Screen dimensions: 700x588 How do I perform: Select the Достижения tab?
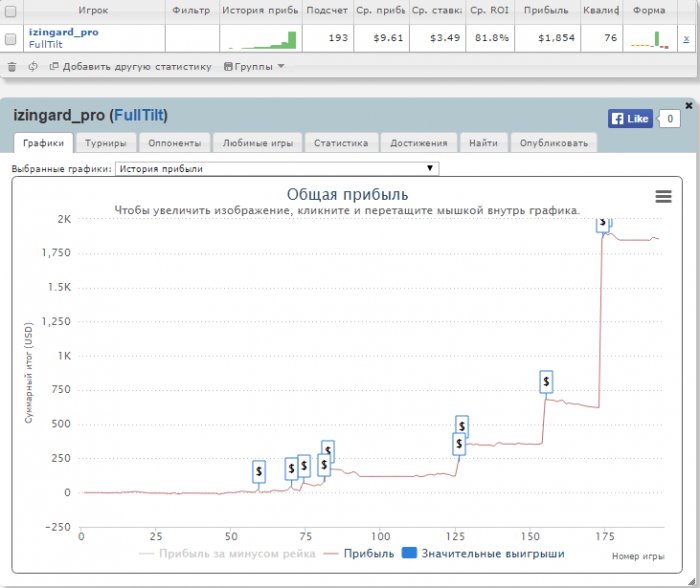point(419,143)
